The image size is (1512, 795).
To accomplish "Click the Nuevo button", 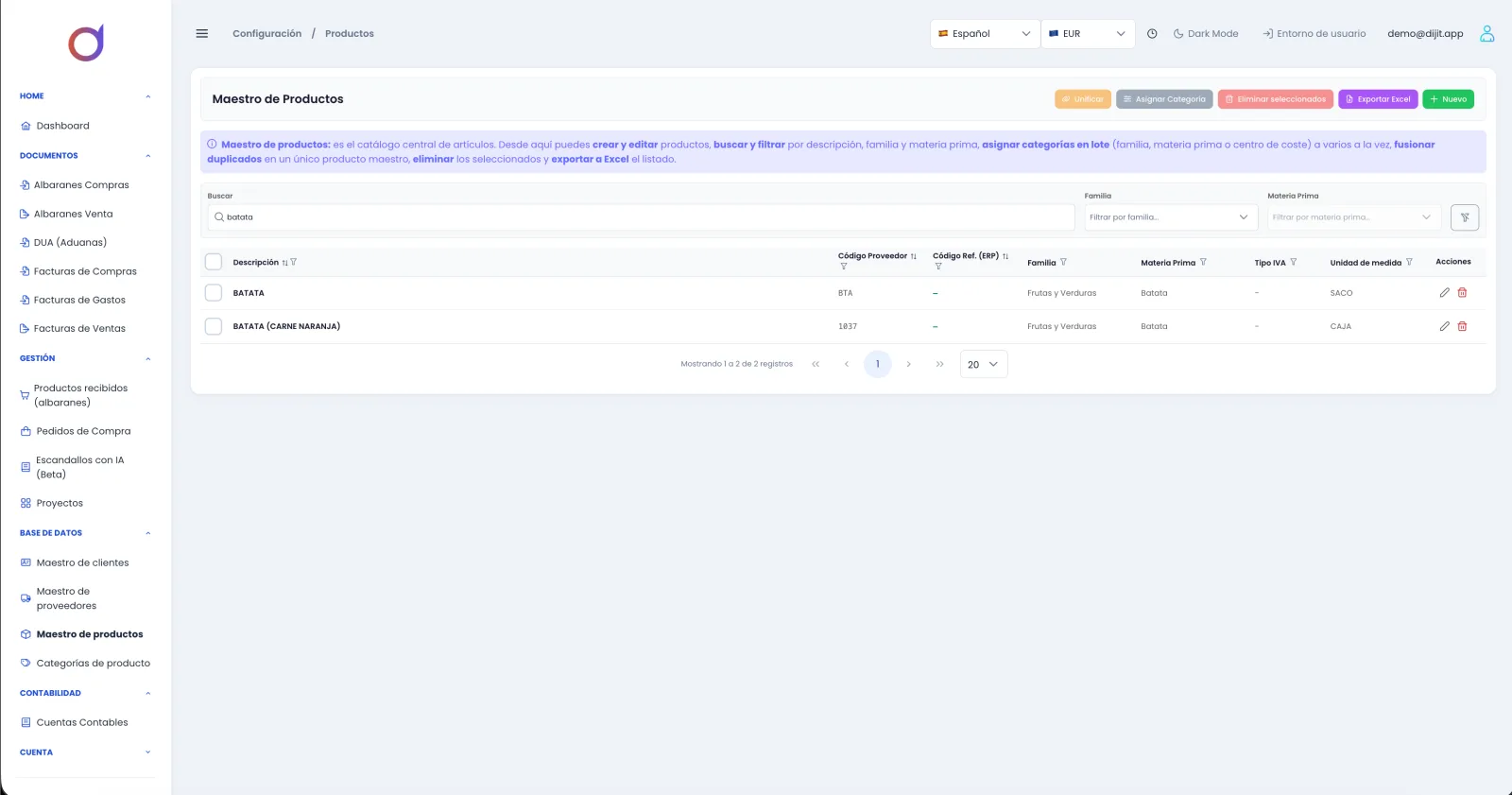I will pyautogui.click(x=1448, y=99).
